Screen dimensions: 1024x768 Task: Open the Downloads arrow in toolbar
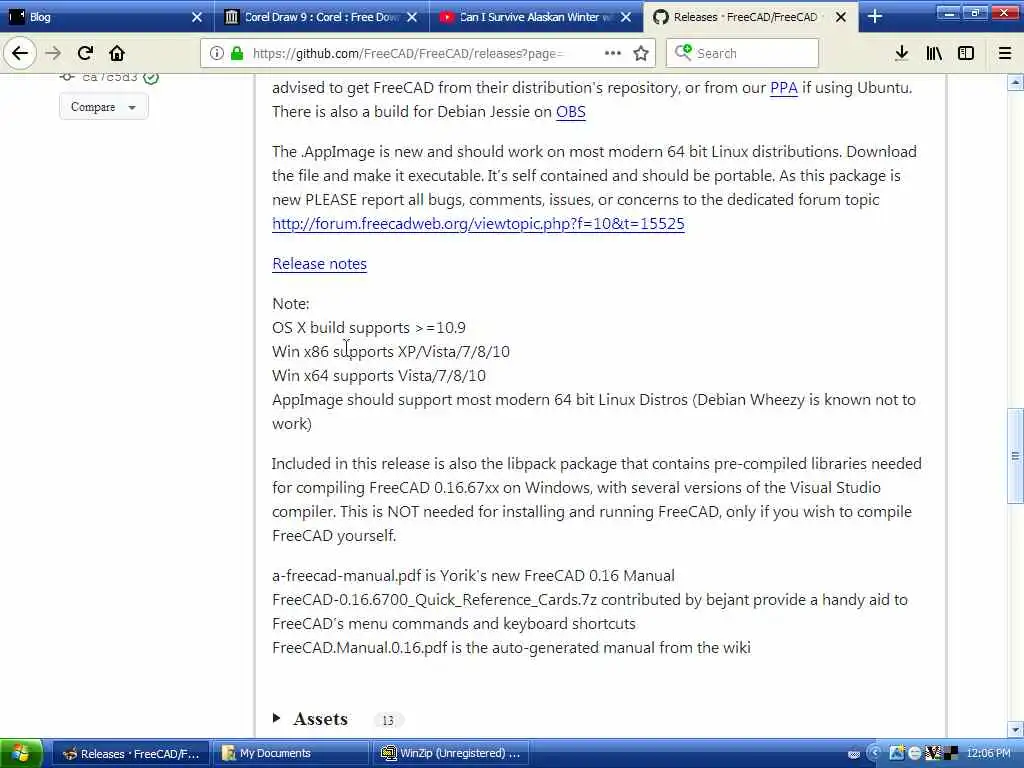click(x=902, y=53)
